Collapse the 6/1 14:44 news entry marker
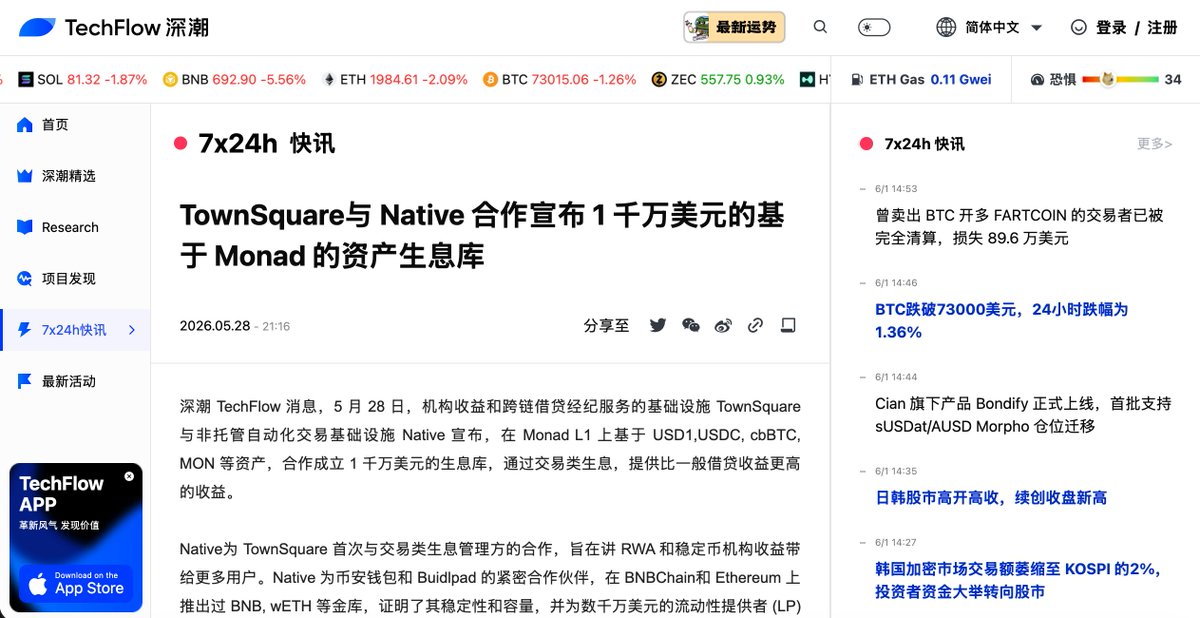The image size is (1200, 618). 863,377
